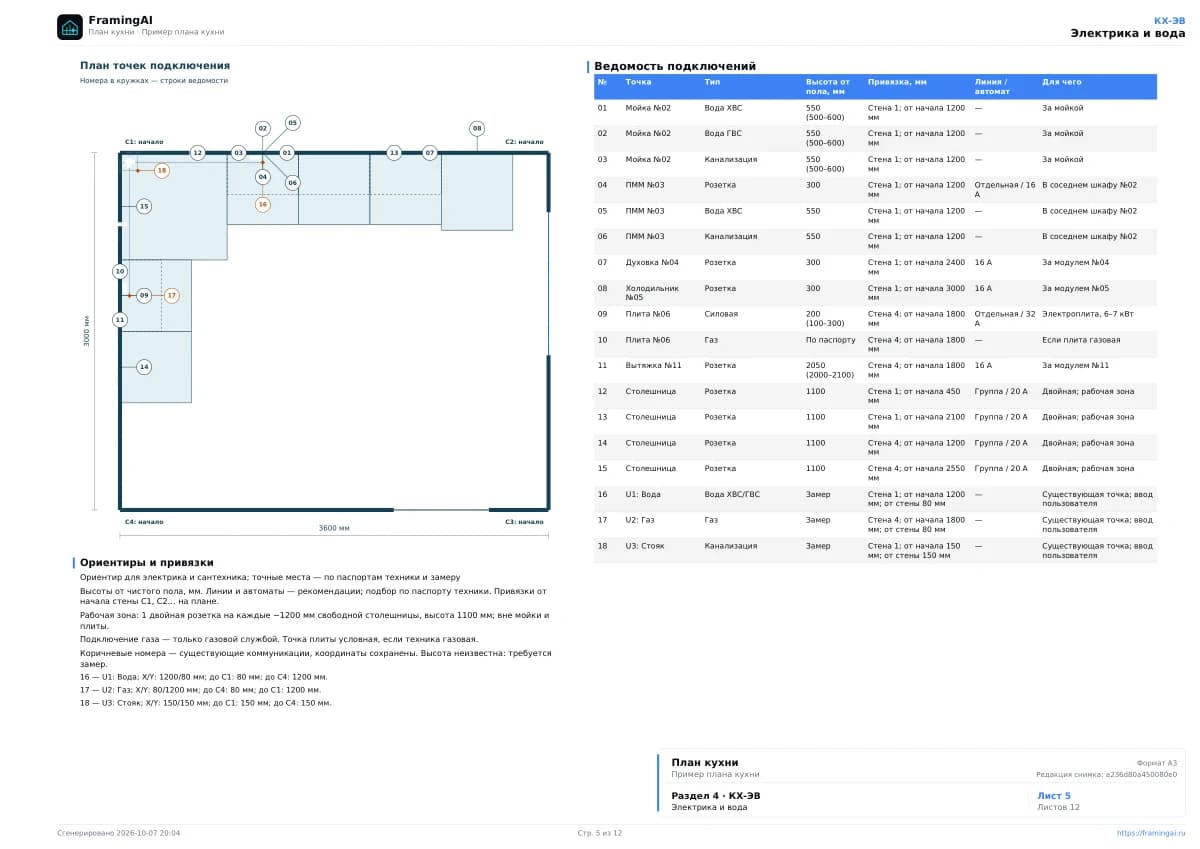Click the "Линия / автомат" column header
1200x849 pixels.
click(993, 87)
